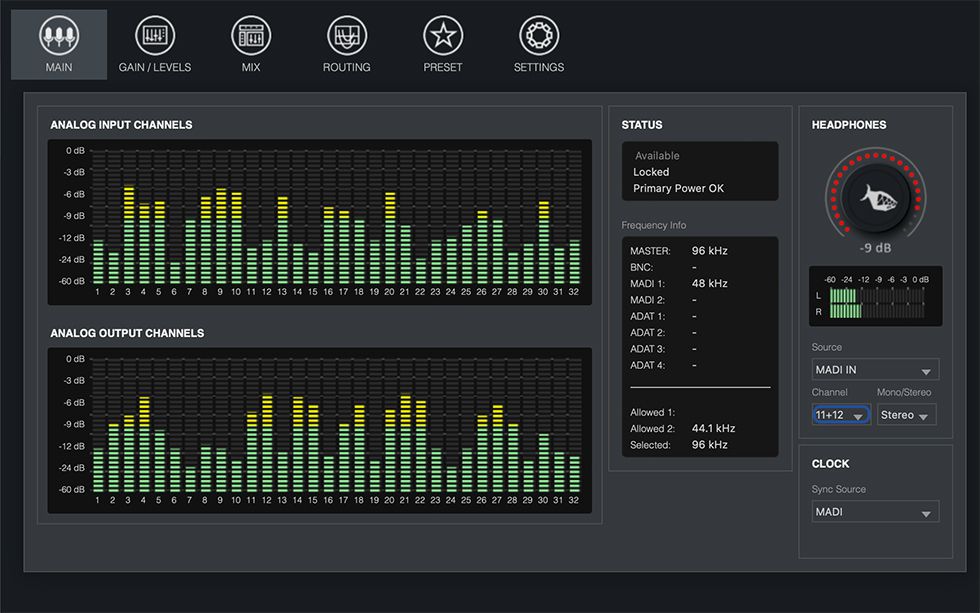Click the 'Allowed 1:' label

(x=652, y=412)
